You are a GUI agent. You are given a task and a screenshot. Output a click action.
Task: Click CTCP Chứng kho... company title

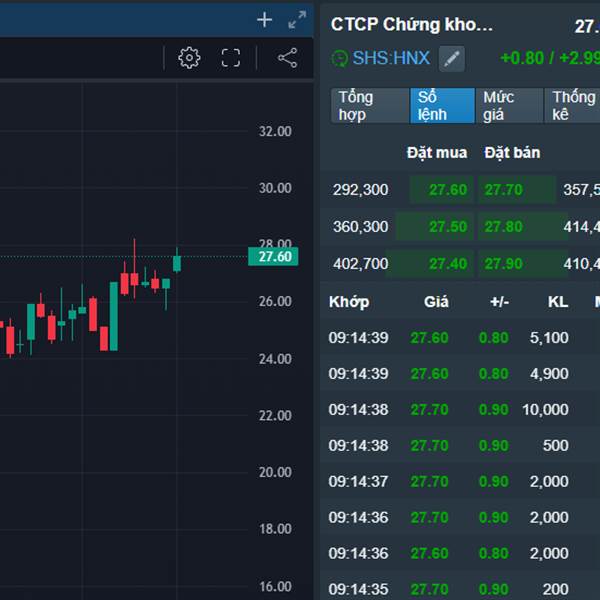[412, 24]
